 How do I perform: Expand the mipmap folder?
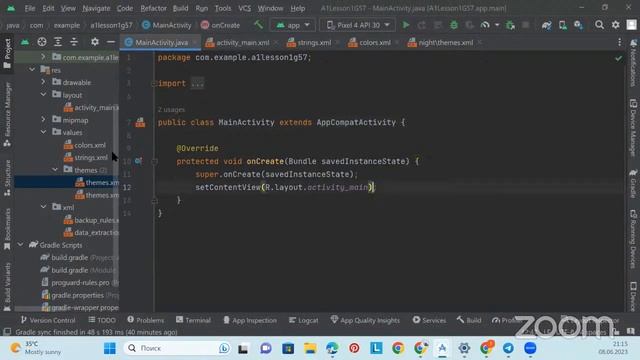coord(43,120)
